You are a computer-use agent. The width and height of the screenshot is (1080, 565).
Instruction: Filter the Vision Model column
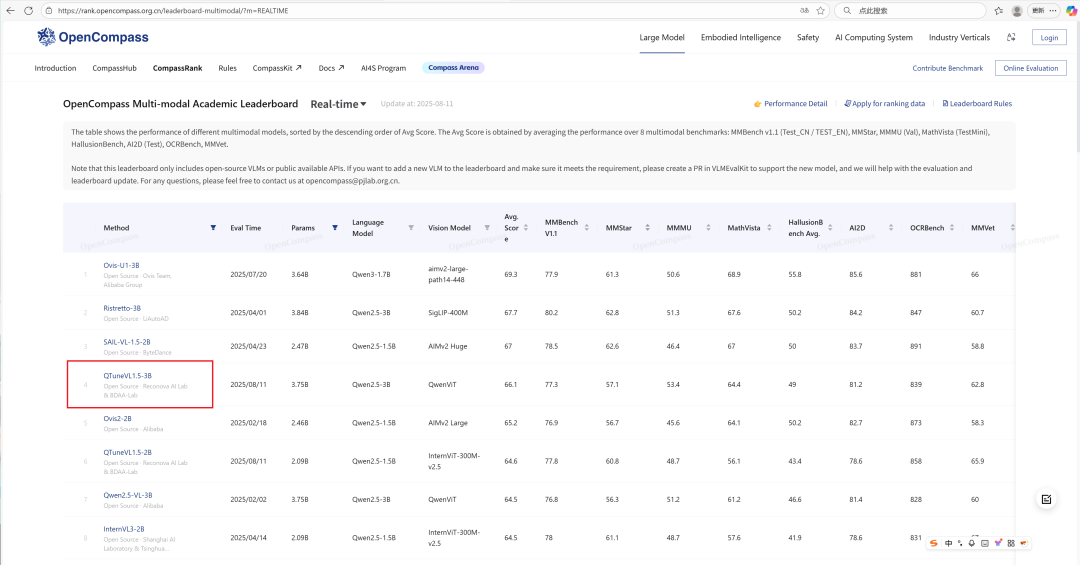pos(487,227)
